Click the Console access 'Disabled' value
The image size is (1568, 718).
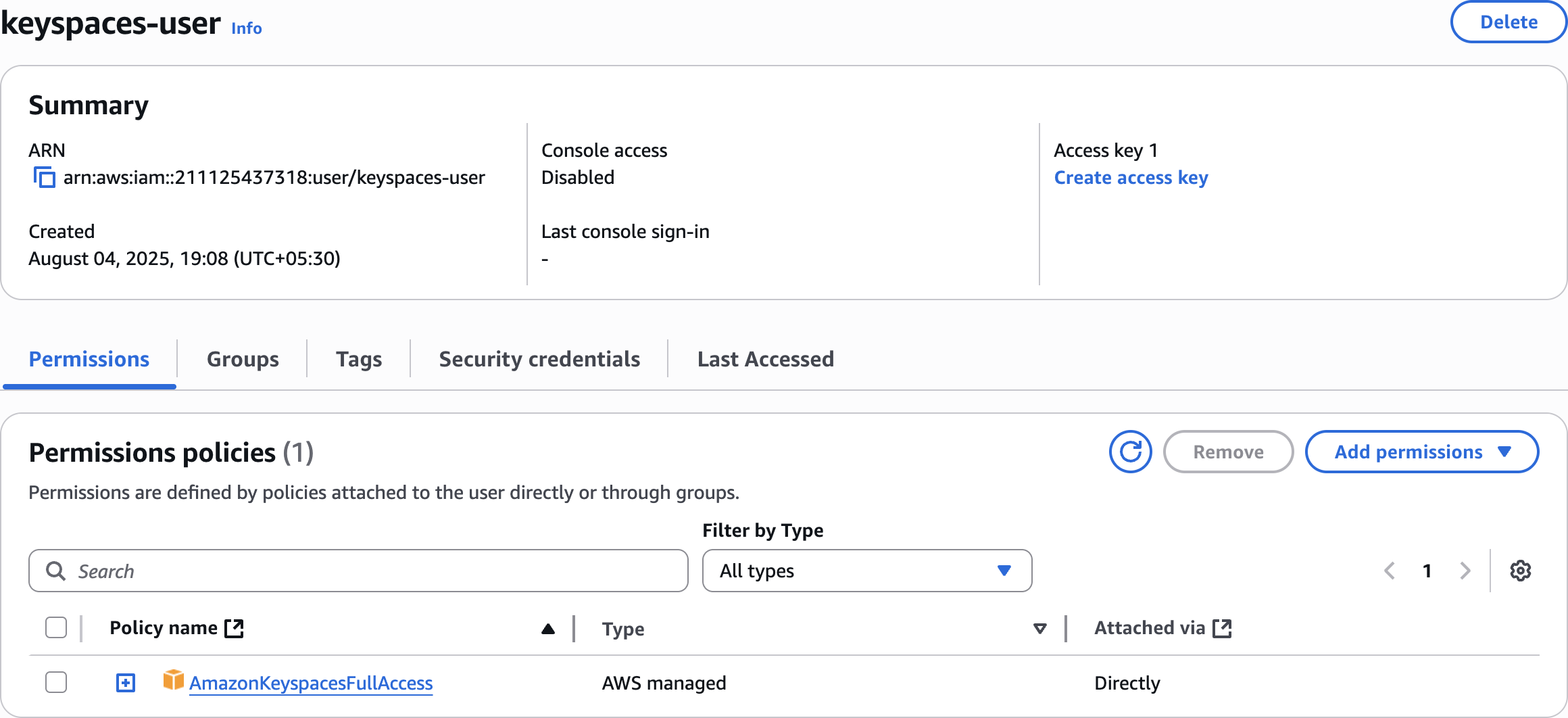coord(578,177)
